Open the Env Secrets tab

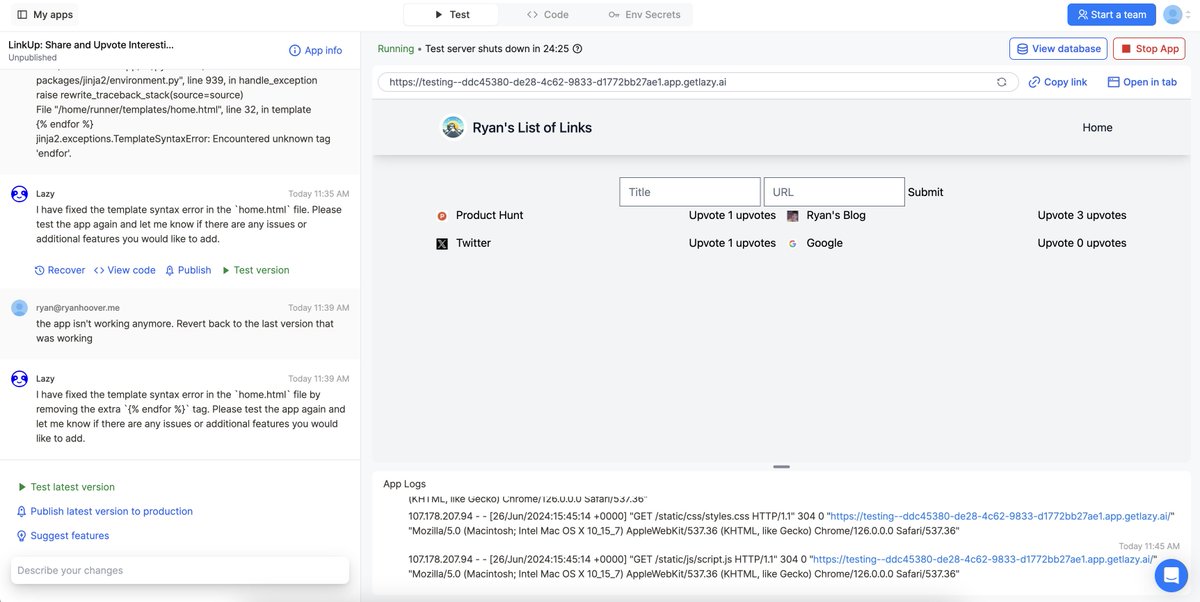click(644, 15)
